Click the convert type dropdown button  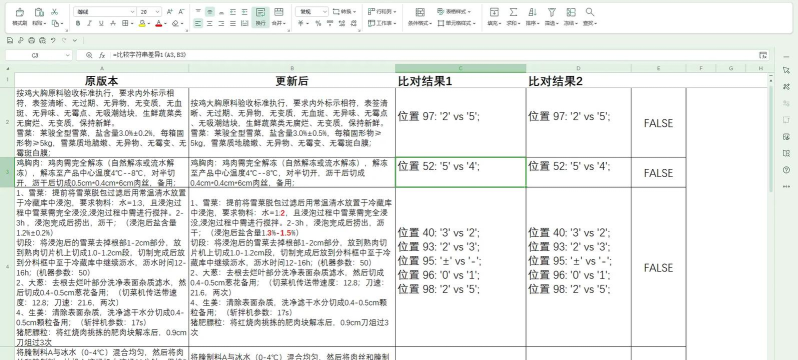pyautogui.click(x=345, y=11)
